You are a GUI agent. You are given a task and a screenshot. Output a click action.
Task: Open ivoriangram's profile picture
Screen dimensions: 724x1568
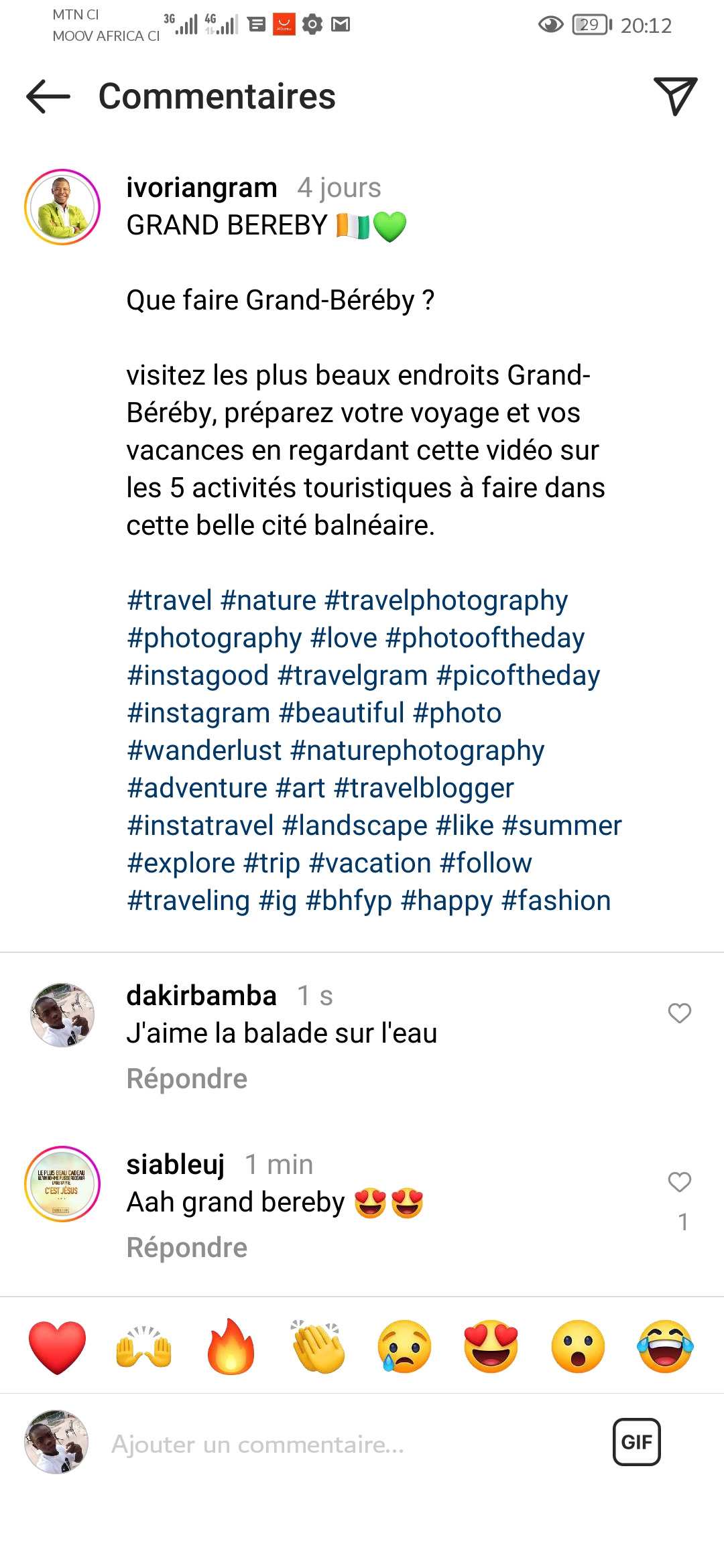point(62,207)
